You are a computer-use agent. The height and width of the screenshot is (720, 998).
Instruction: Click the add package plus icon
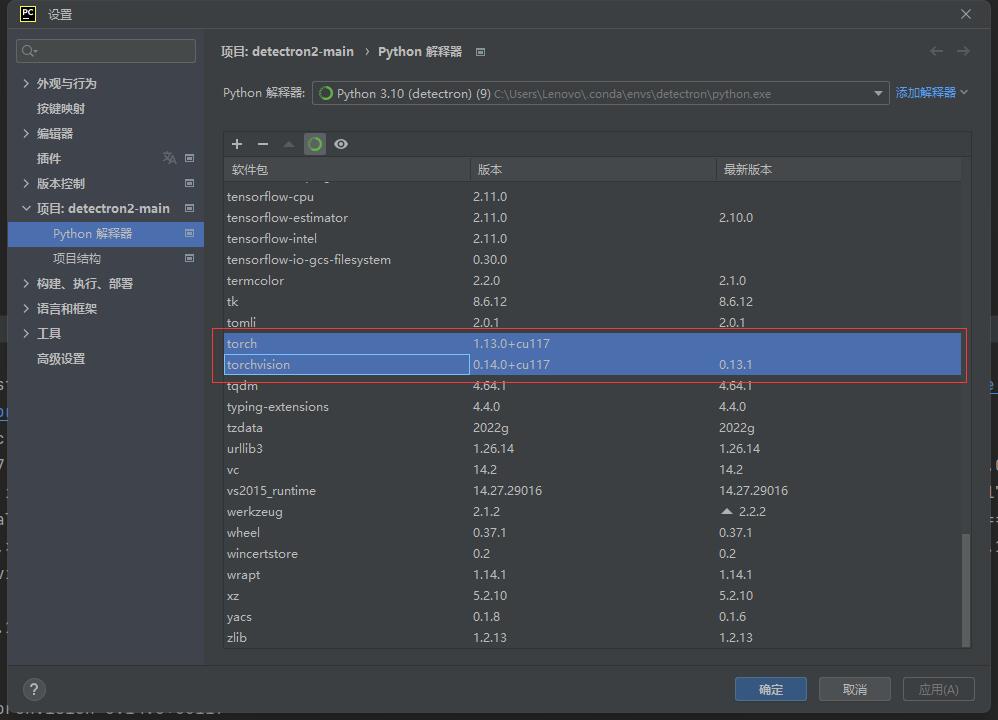[237, 144]
